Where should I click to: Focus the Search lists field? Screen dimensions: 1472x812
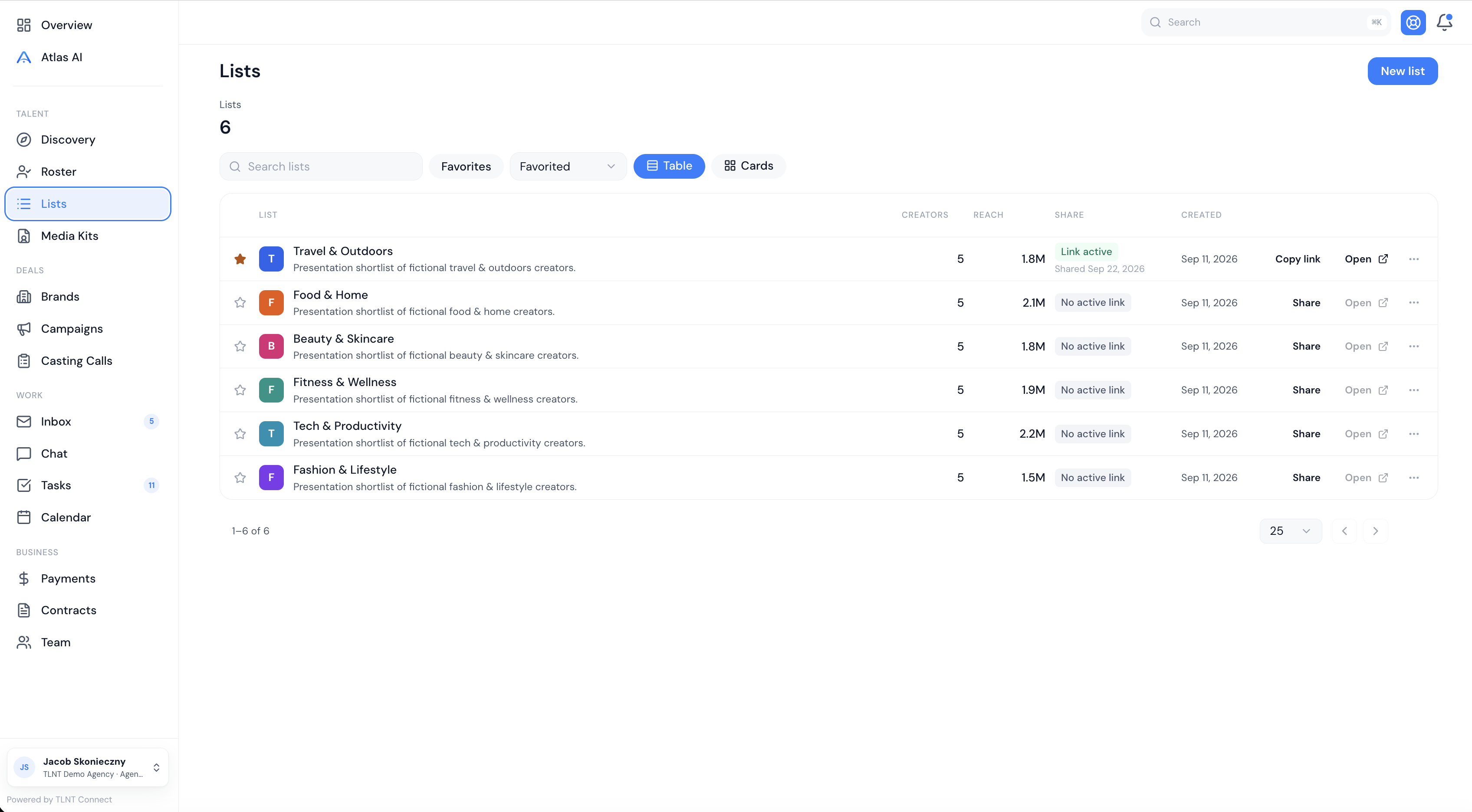click(321, 166)
